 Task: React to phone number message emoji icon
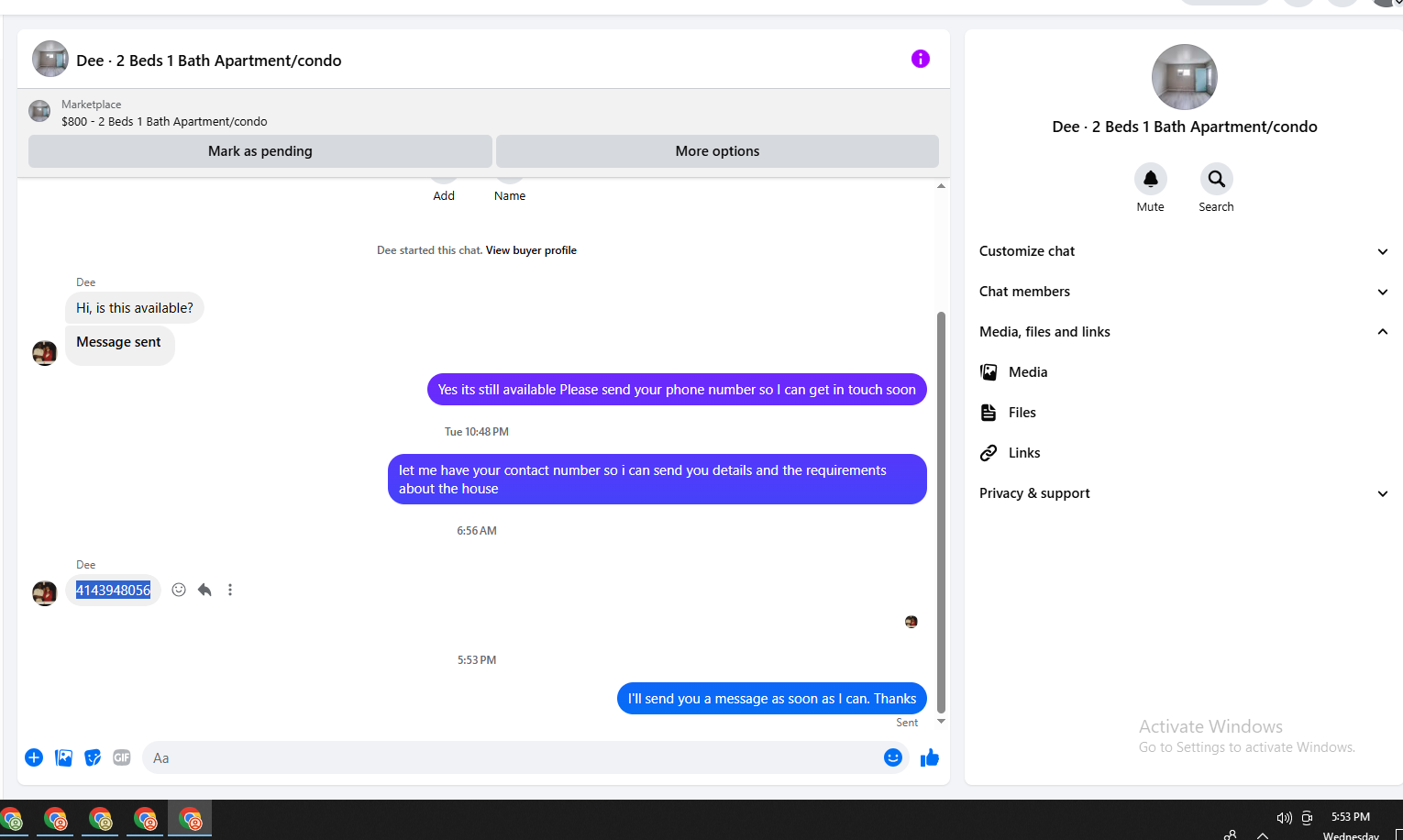[179, 590]
